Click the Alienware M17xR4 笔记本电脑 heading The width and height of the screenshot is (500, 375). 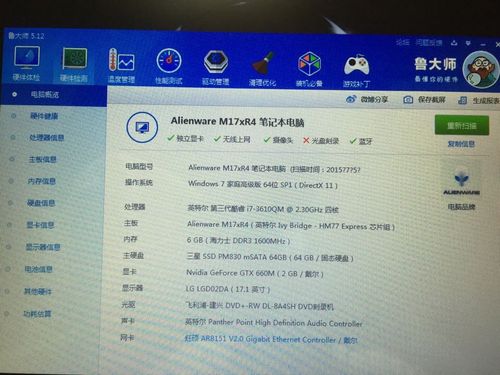[237, 122]
